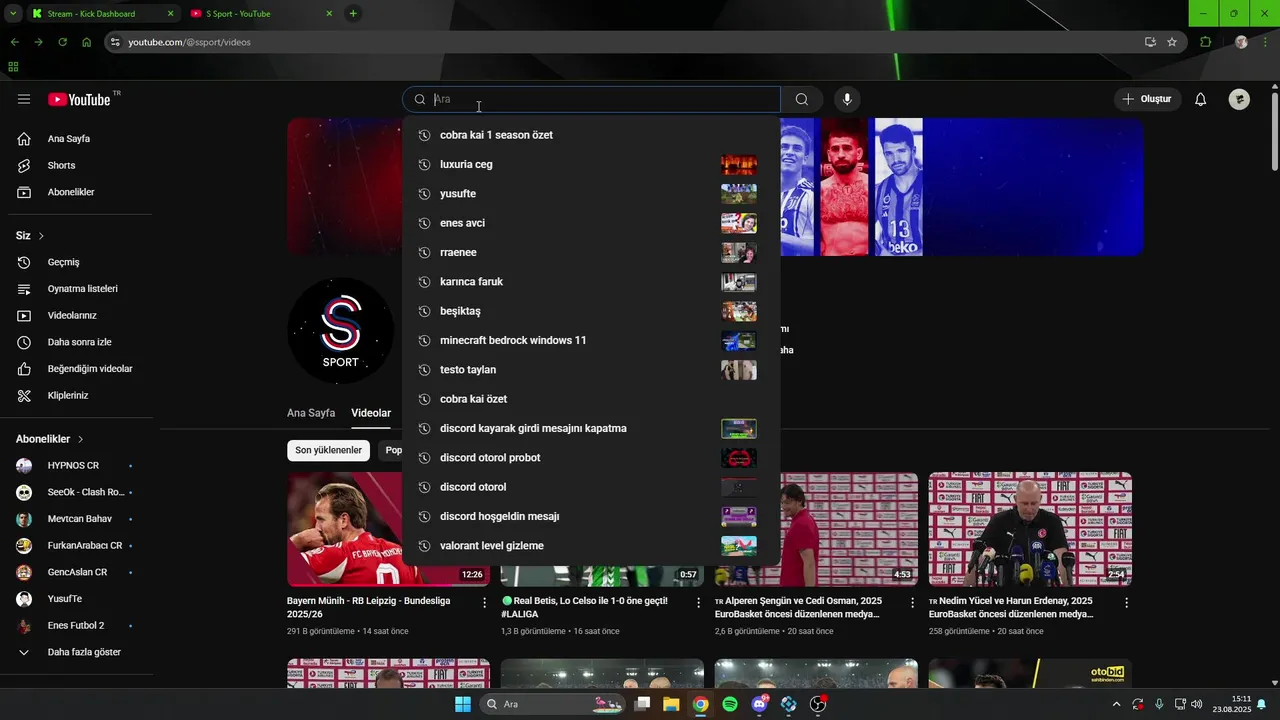Open options for Bayern Münih video
The height and width of the screenshot is (720, 1280).
coord(485,603)
